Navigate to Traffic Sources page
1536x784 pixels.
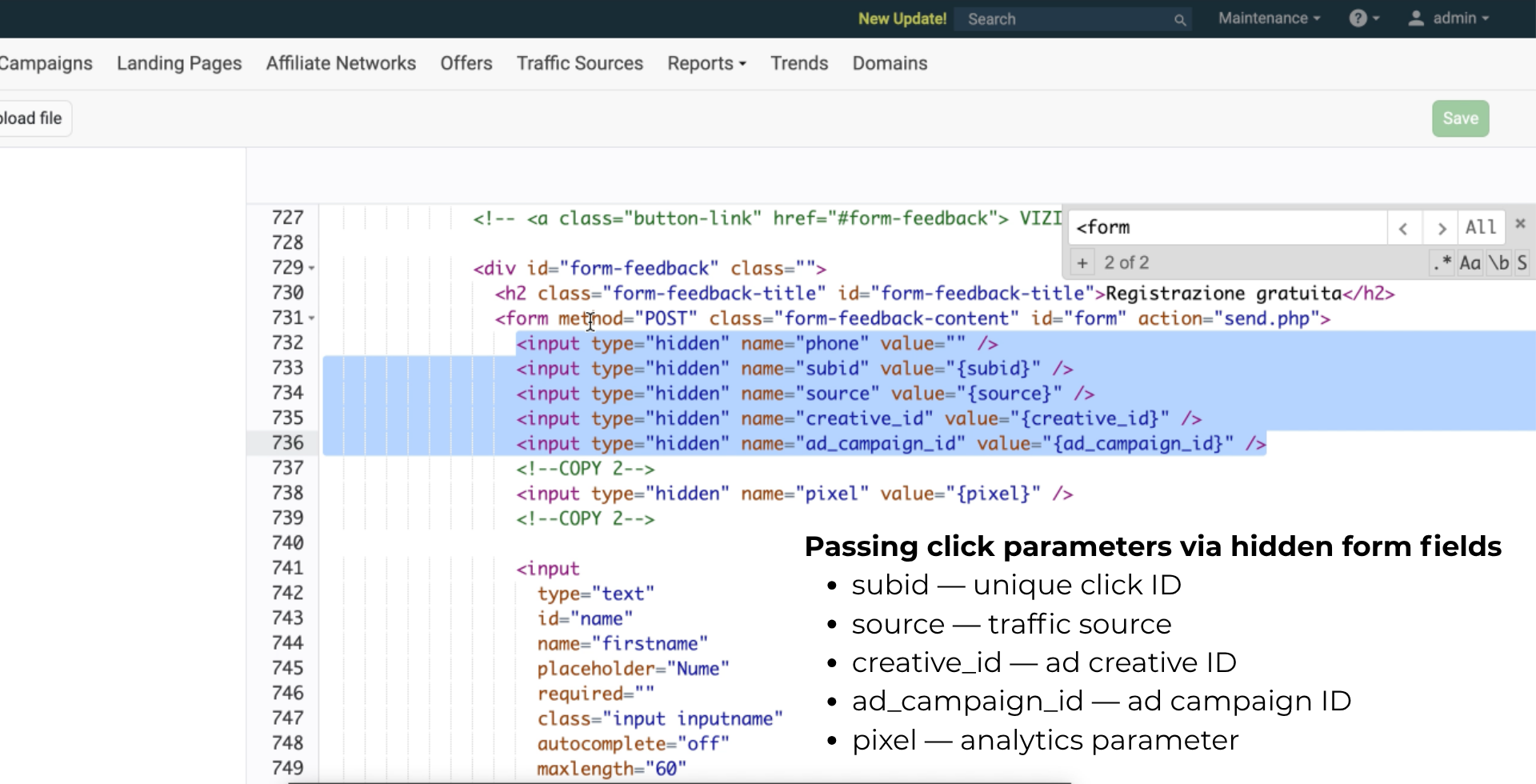coord(579,63)
